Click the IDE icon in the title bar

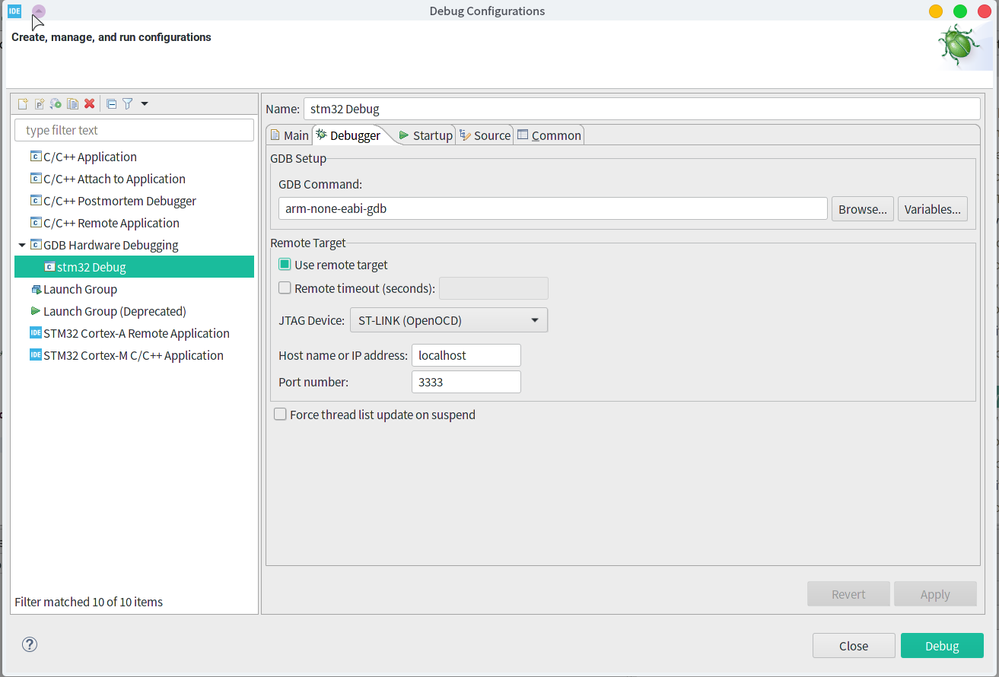[x=14, y=11]
